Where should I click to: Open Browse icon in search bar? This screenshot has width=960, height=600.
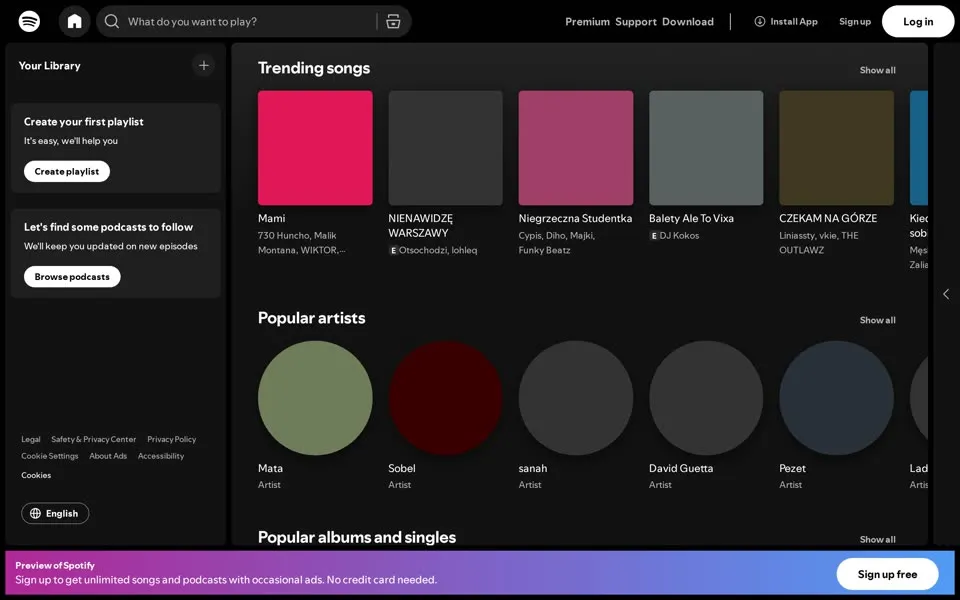393,21
